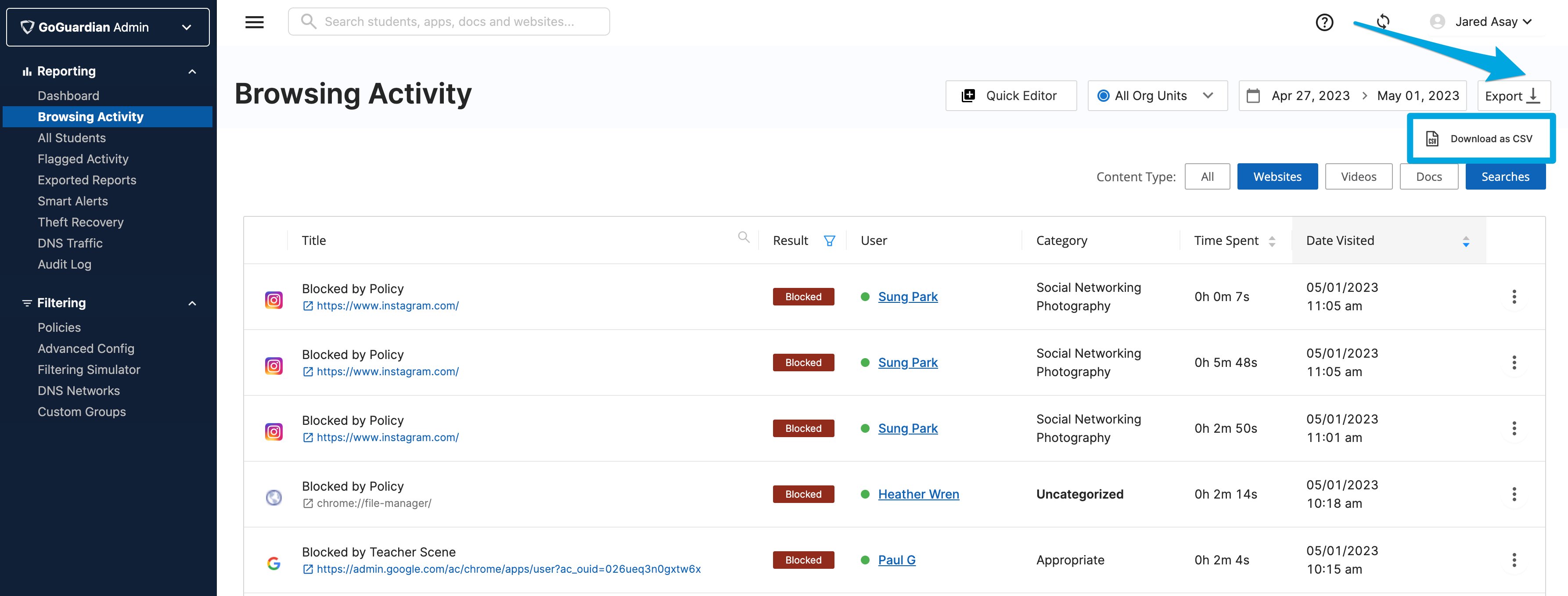Click the GoGuardian shield logo
This screenshot has height=596, width=1568.
[27, 27]
